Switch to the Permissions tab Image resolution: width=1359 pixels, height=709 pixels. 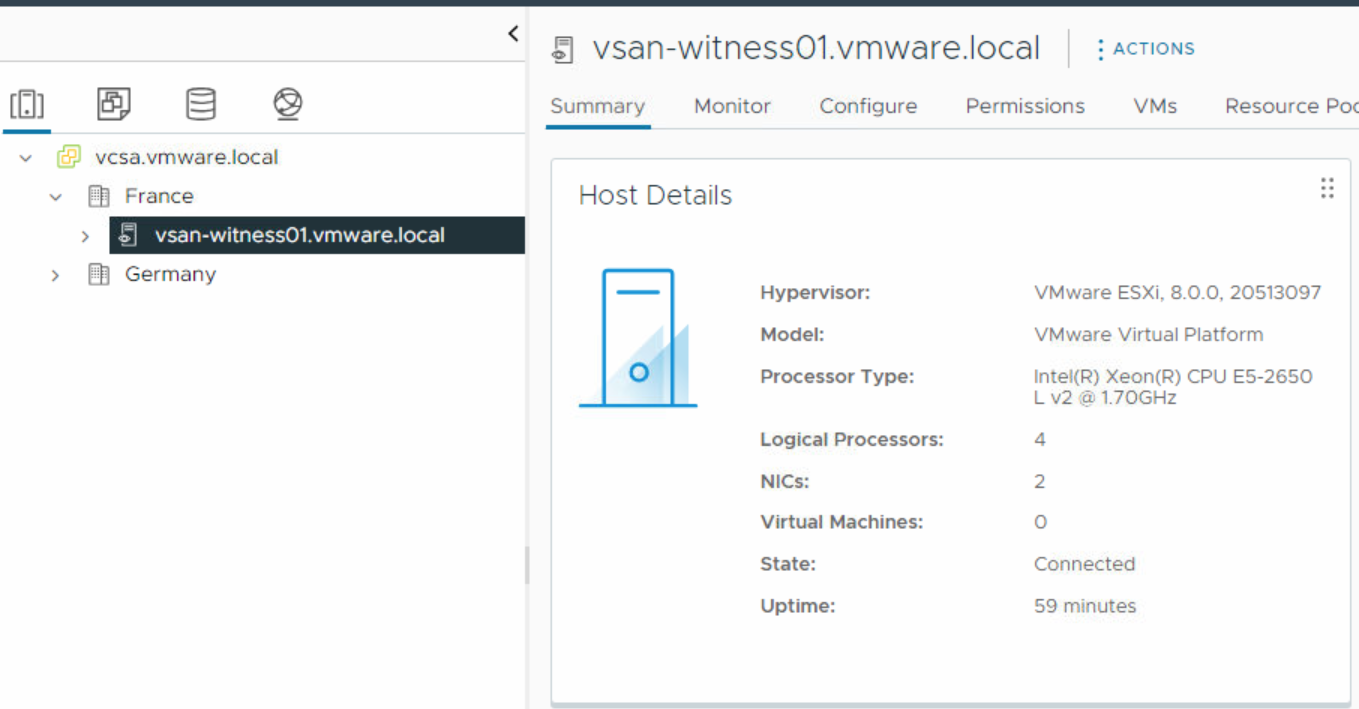(1024, 106)
